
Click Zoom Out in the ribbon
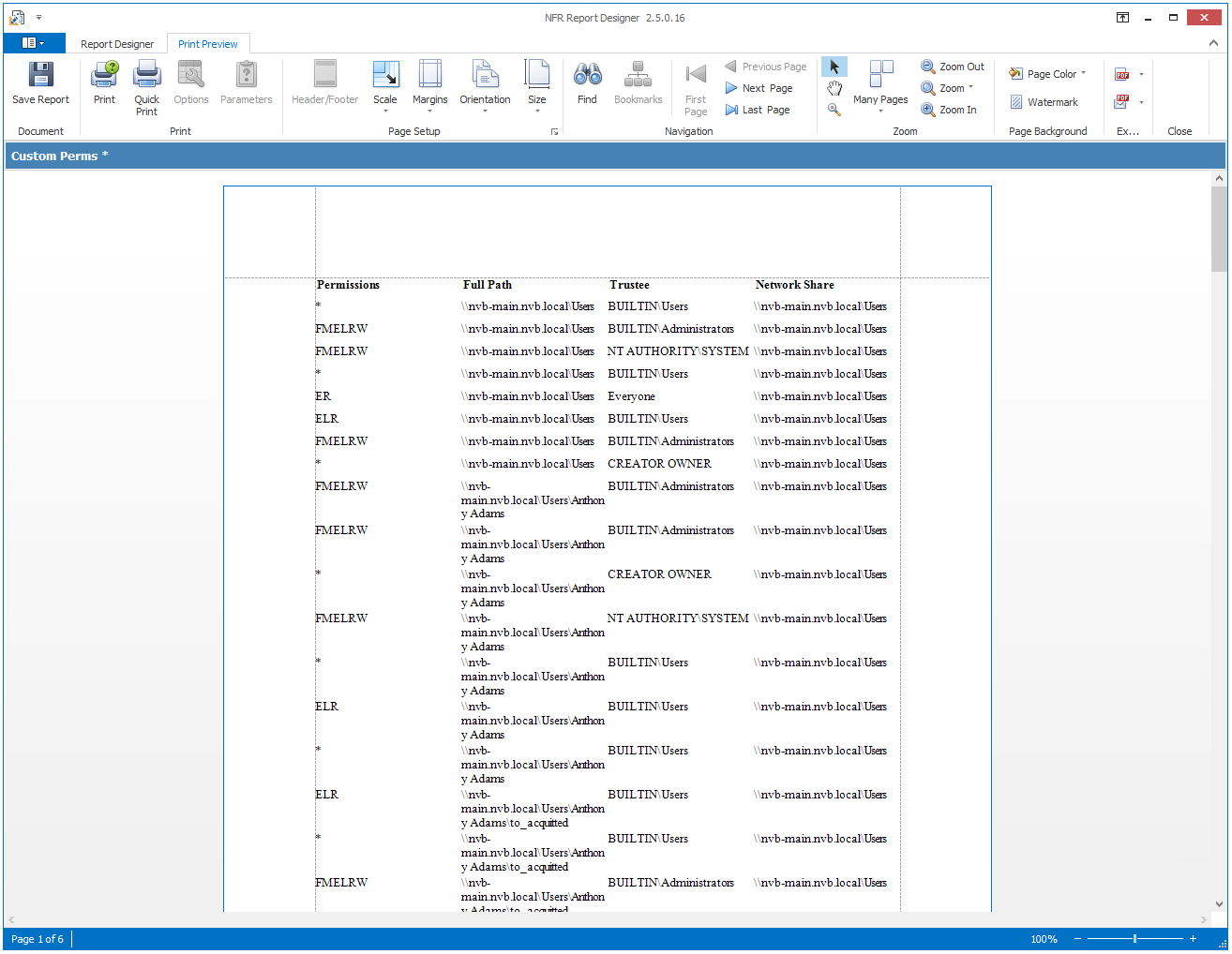point(953,67)
